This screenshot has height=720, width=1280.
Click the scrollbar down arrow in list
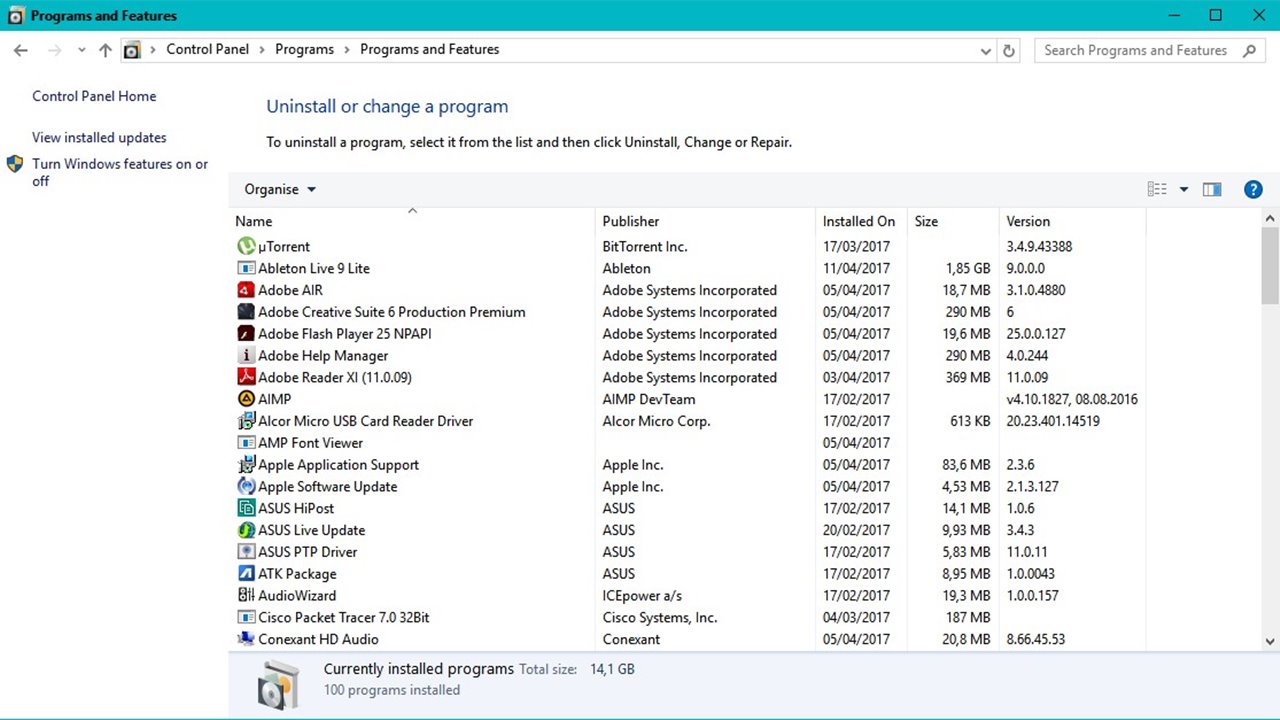(x=1270, y=642)
